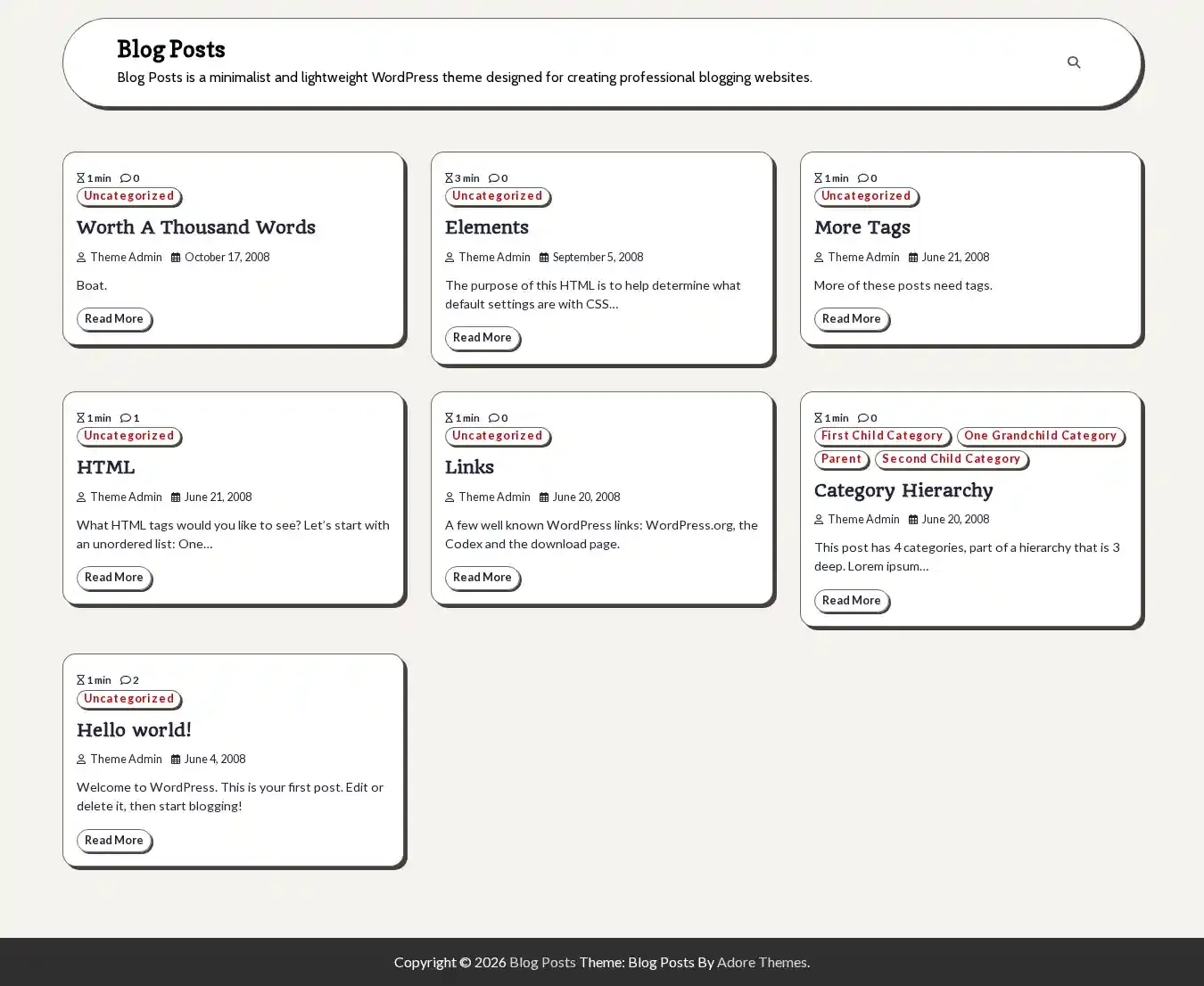
Task: Open One Grandchild Category tag
Action: coord(1040,436)
